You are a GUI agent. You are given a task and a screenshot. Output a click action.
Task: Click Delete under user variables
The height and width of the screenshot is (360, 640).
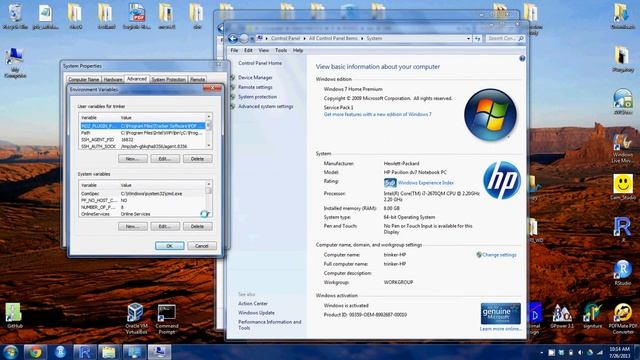[197, 159]
